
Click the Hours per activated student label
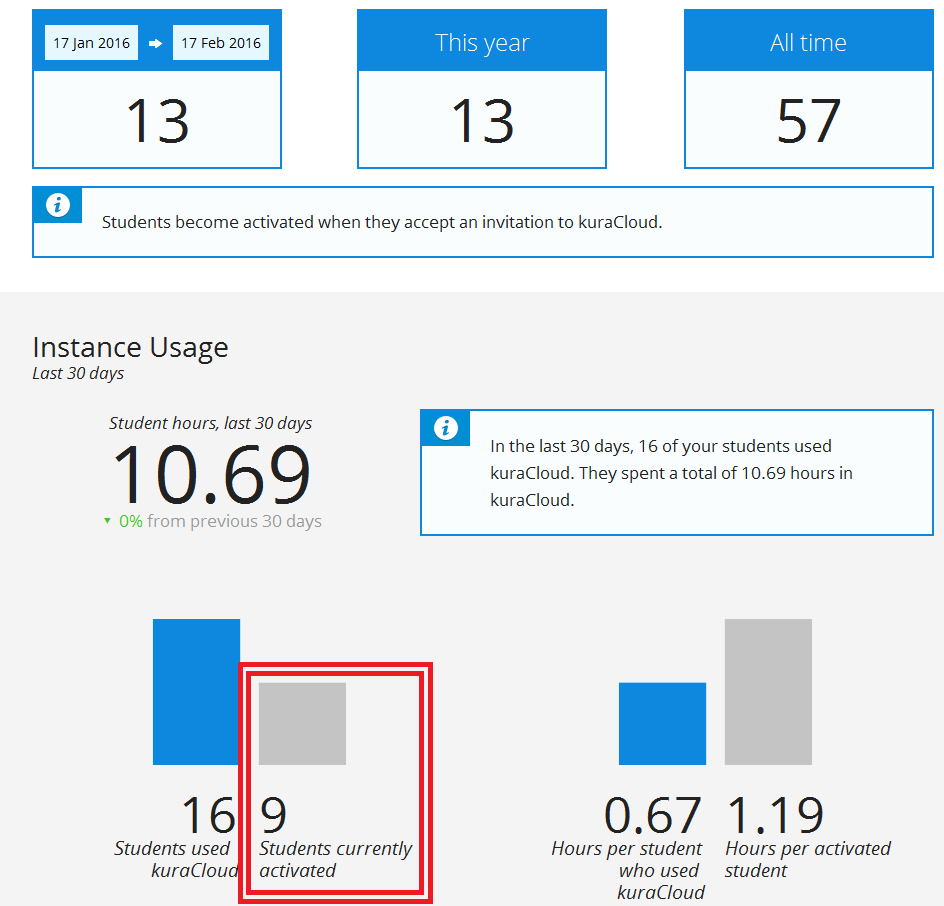point(807,859)
